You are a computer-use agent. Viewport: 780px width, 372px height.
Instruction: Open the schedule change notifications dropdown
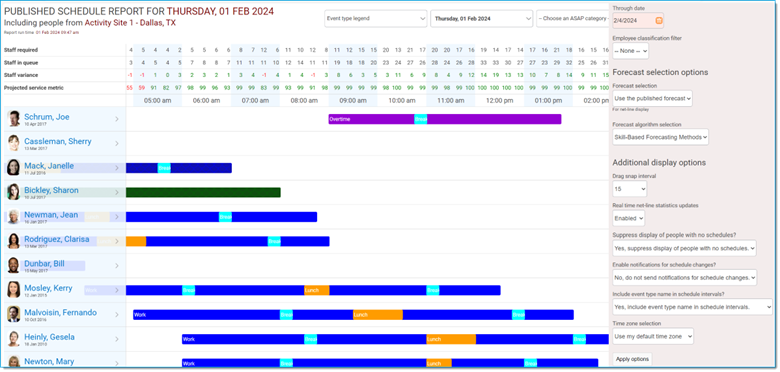point(684,277)
